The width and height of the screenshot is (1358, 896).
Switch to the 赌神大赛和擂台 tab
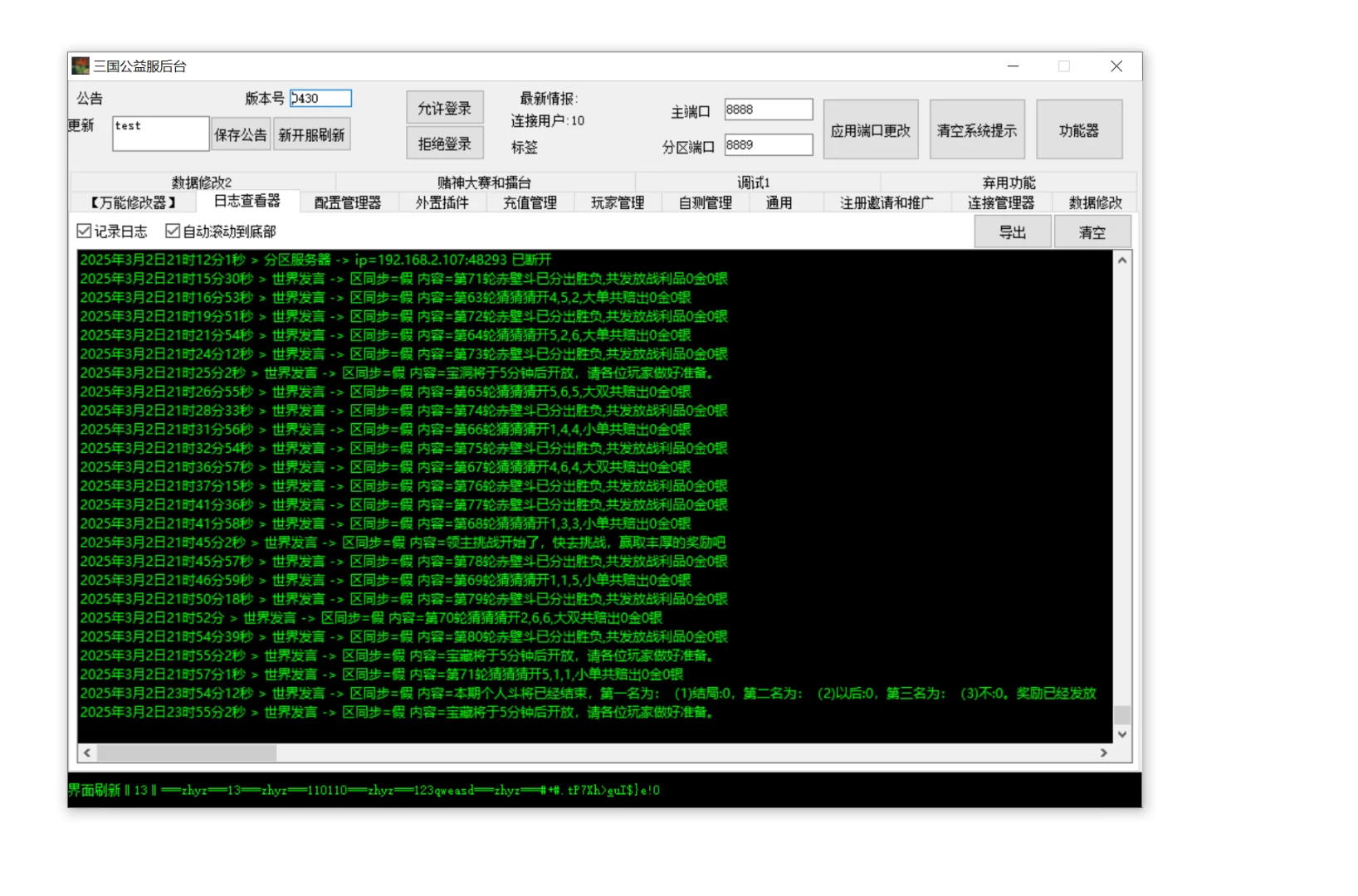pos(485,183)
